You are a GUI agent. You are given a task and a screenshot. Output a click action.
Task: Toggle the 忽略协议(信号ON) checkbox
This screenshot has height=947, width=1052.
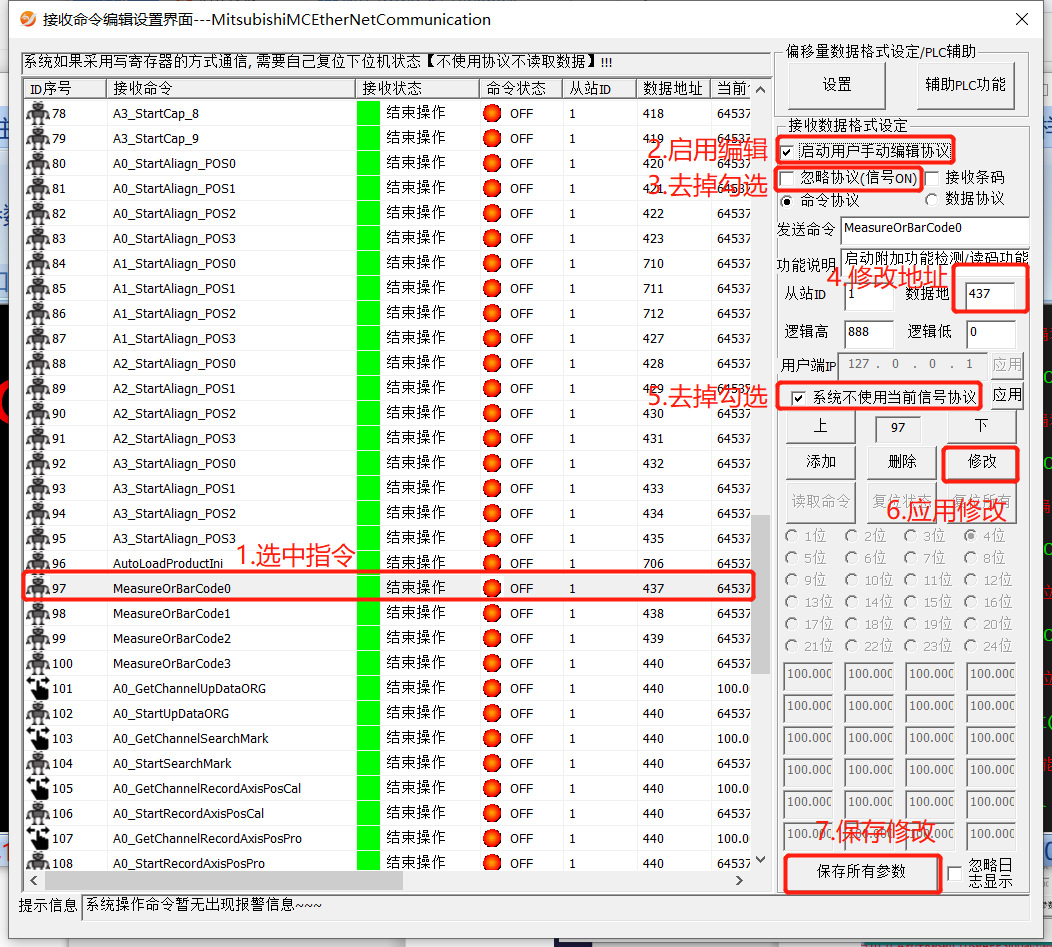(788, 178)
